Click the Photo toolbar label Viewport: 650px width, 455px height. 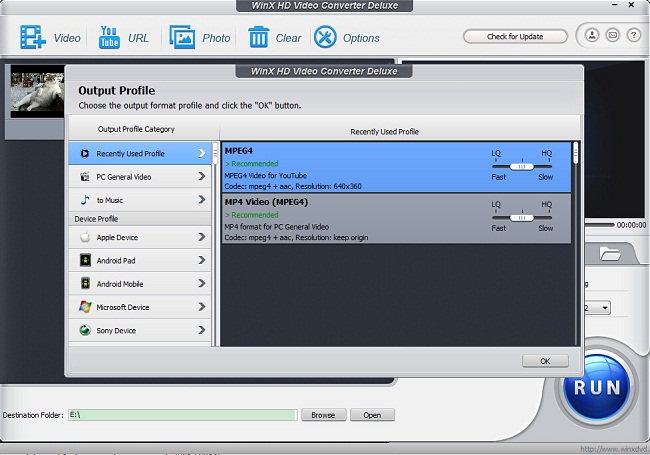[x=216, y=38]
